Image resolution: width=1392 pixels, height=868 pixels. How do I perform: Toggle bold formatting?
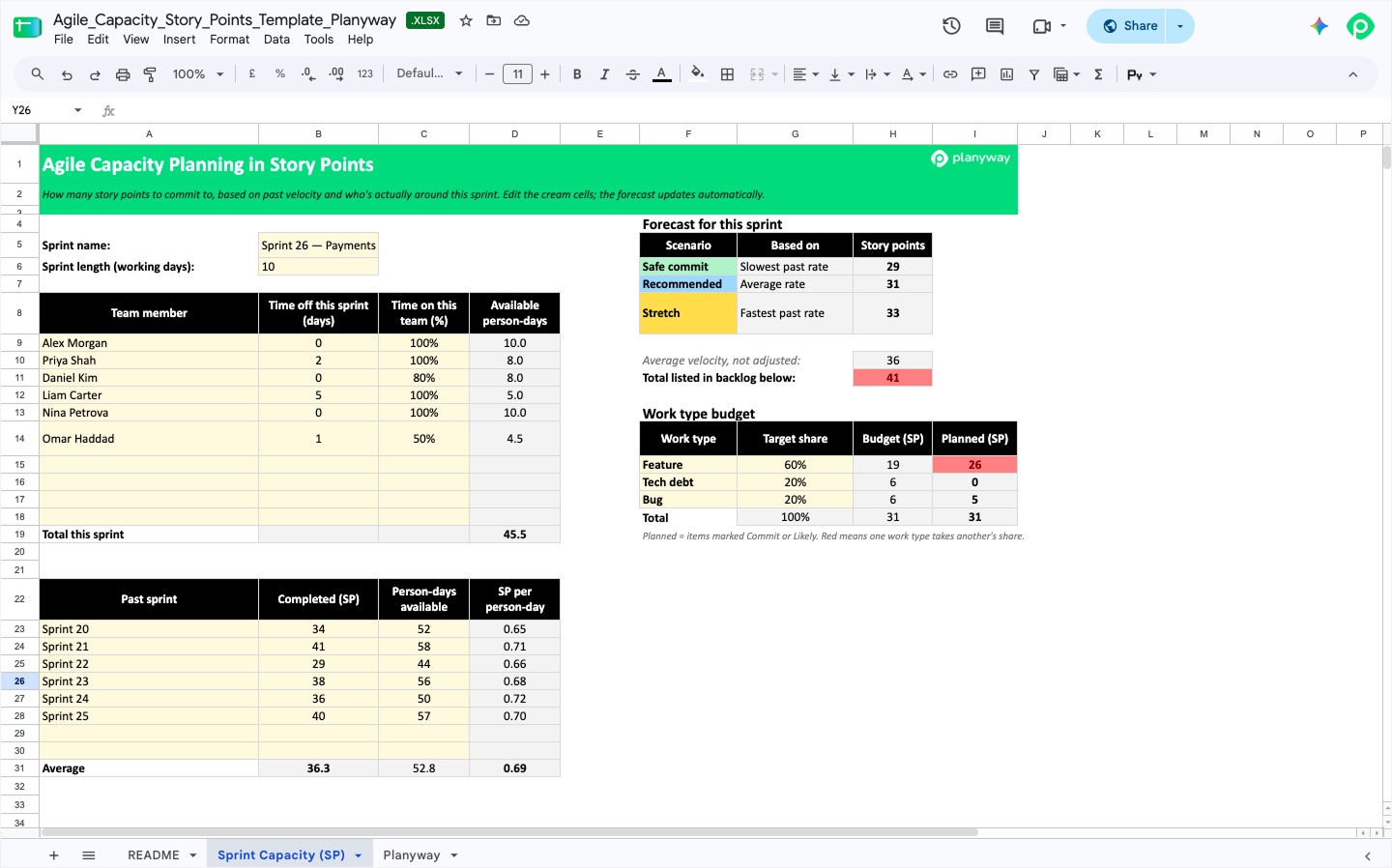(x=577, y=74)
